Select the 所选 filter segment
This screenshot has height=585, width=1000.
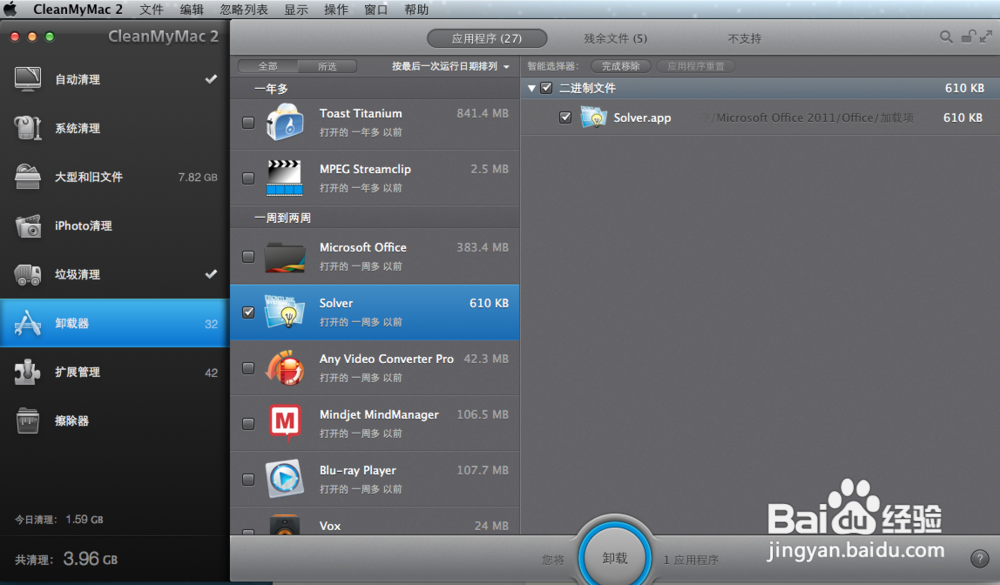coord(327,66)
